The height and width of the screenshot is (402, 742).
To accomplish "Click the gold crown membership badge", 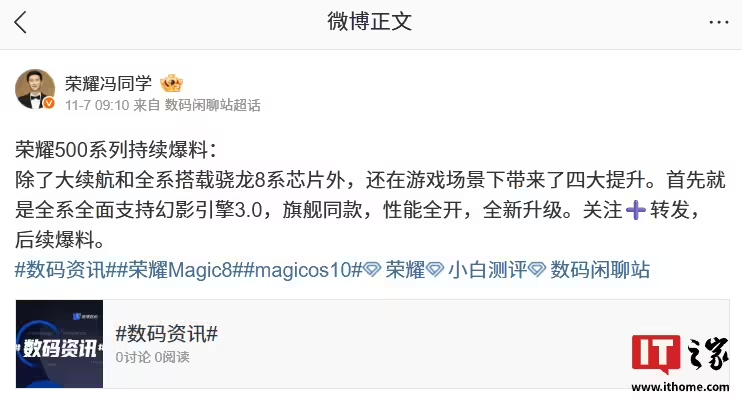I will [171, 84].
